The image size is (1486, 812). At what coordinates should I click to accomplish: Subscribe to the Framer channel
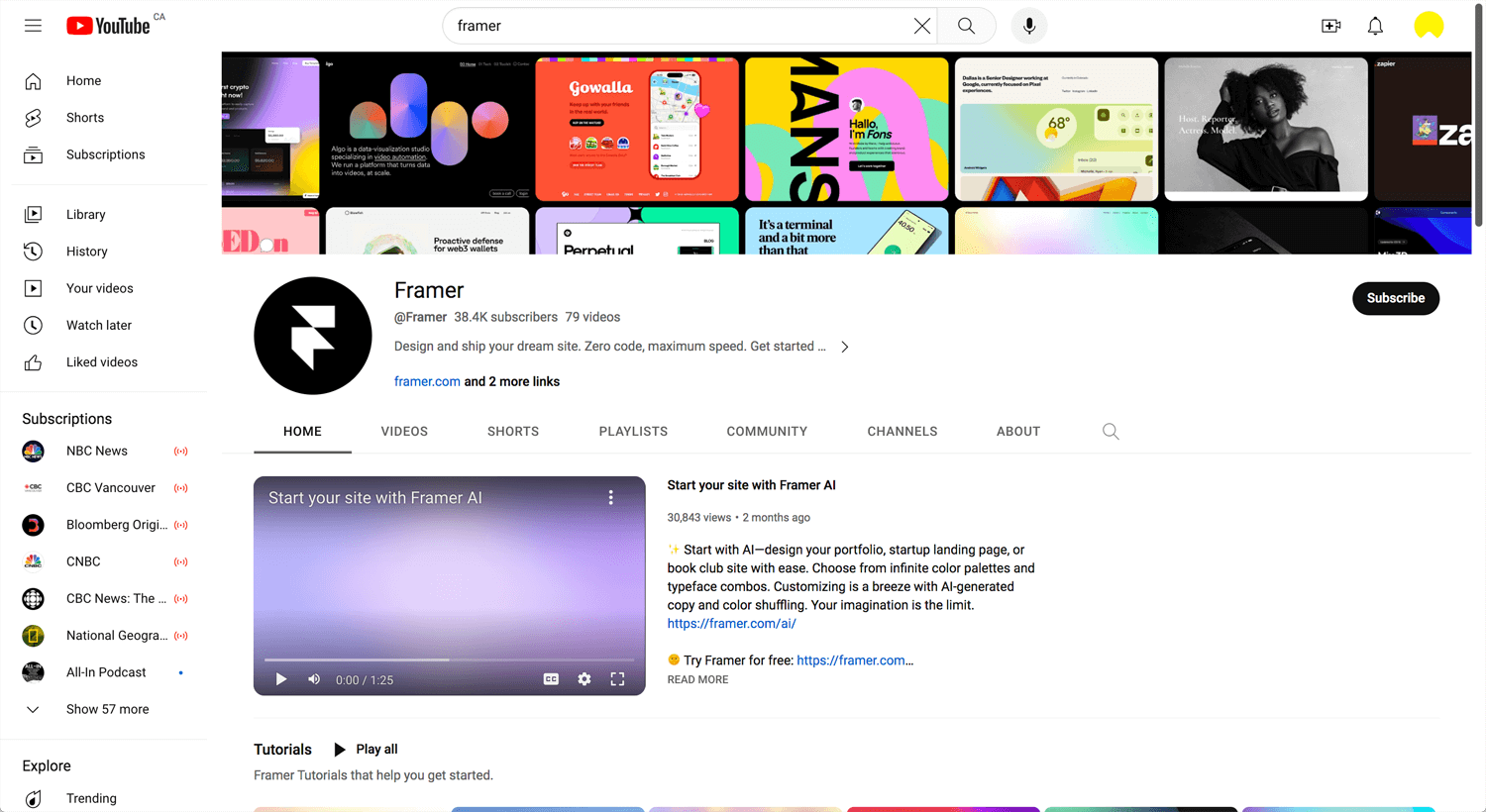click(1396, 298)
